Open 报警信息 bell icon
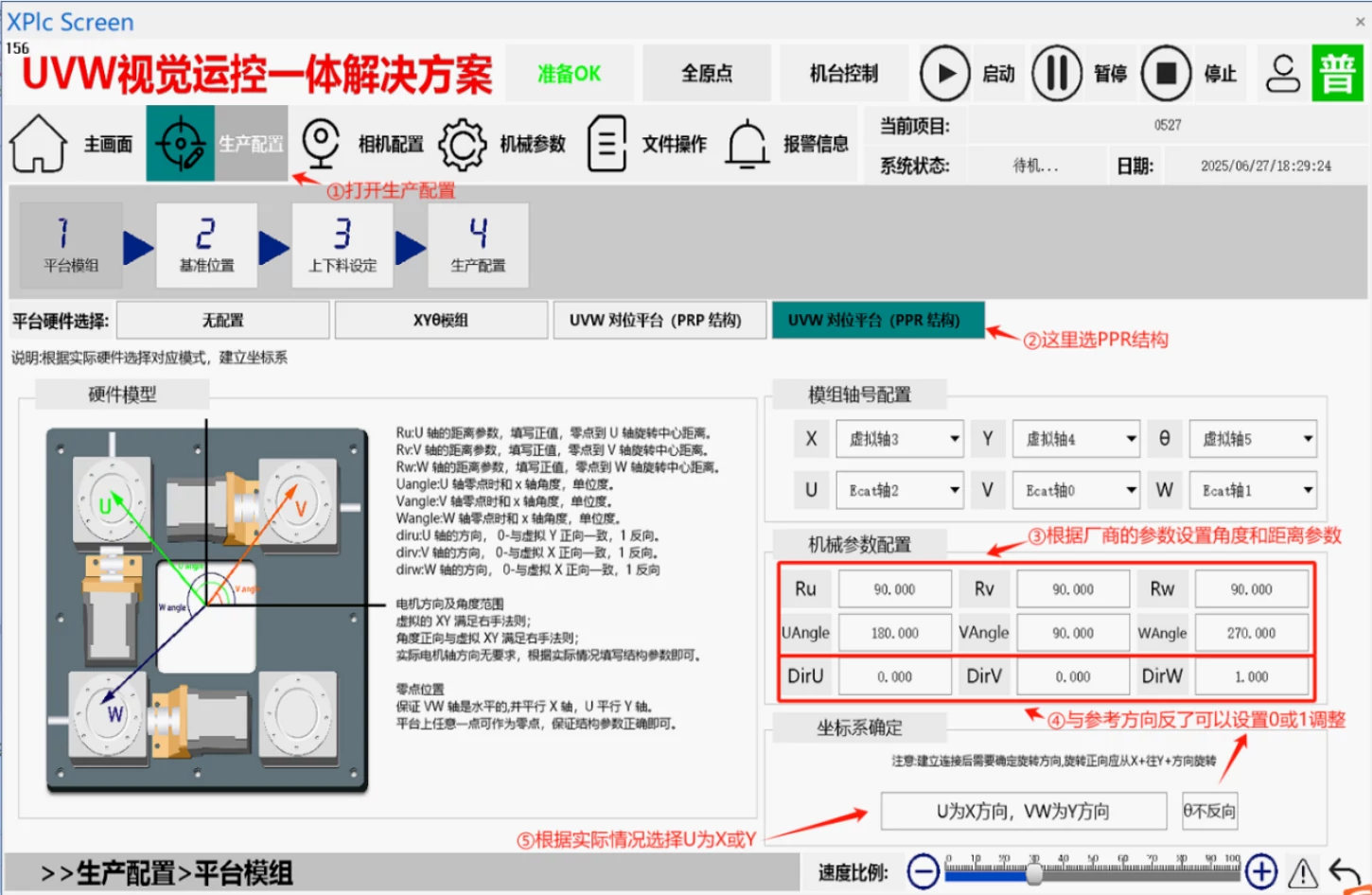 (748, 144)
